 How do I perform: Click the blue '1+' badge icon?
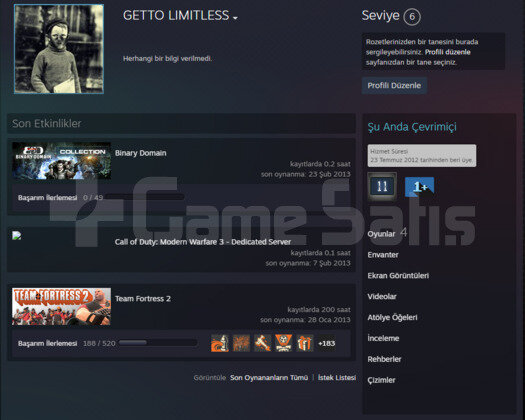click(x=420, y=187)
